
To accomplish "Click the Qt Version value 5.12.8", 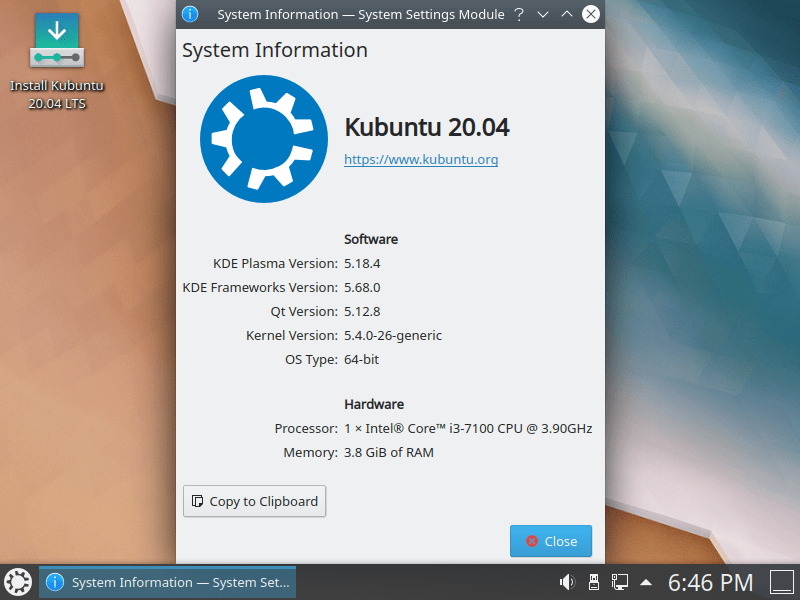I will [x=362, y=312].
